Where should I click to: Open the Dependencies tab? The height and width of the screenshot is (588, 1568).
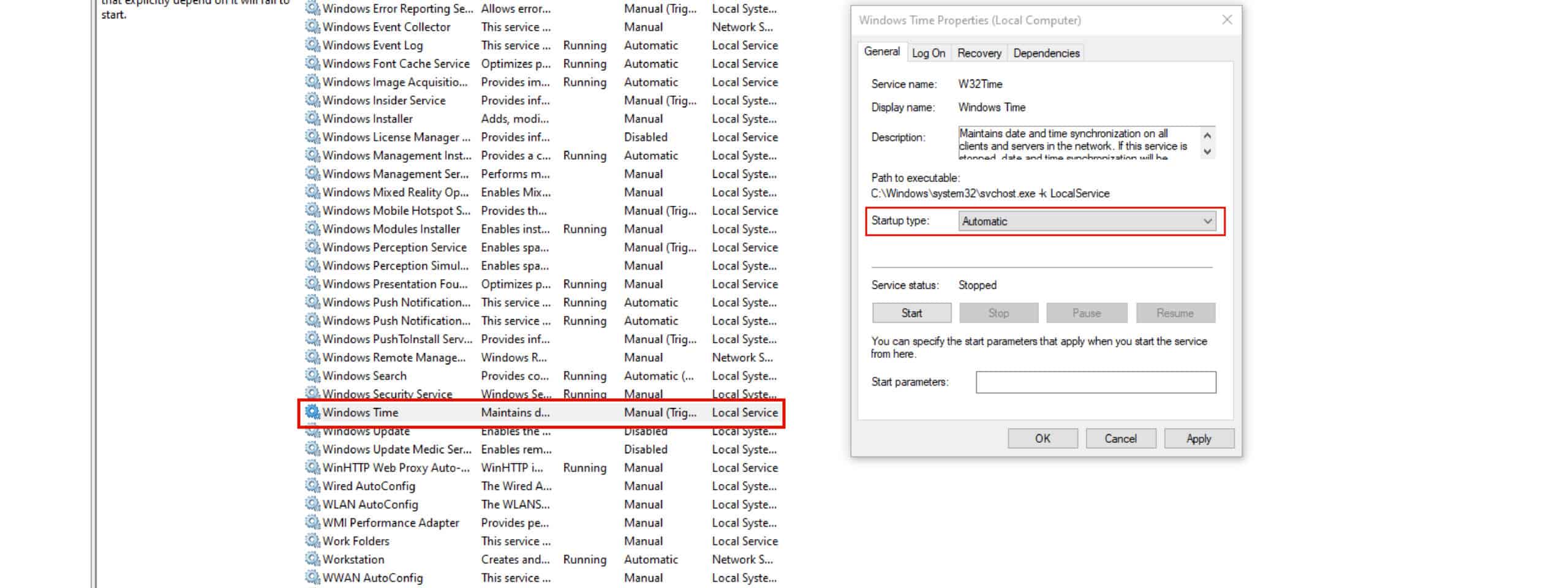click(x=1046, y=53)
